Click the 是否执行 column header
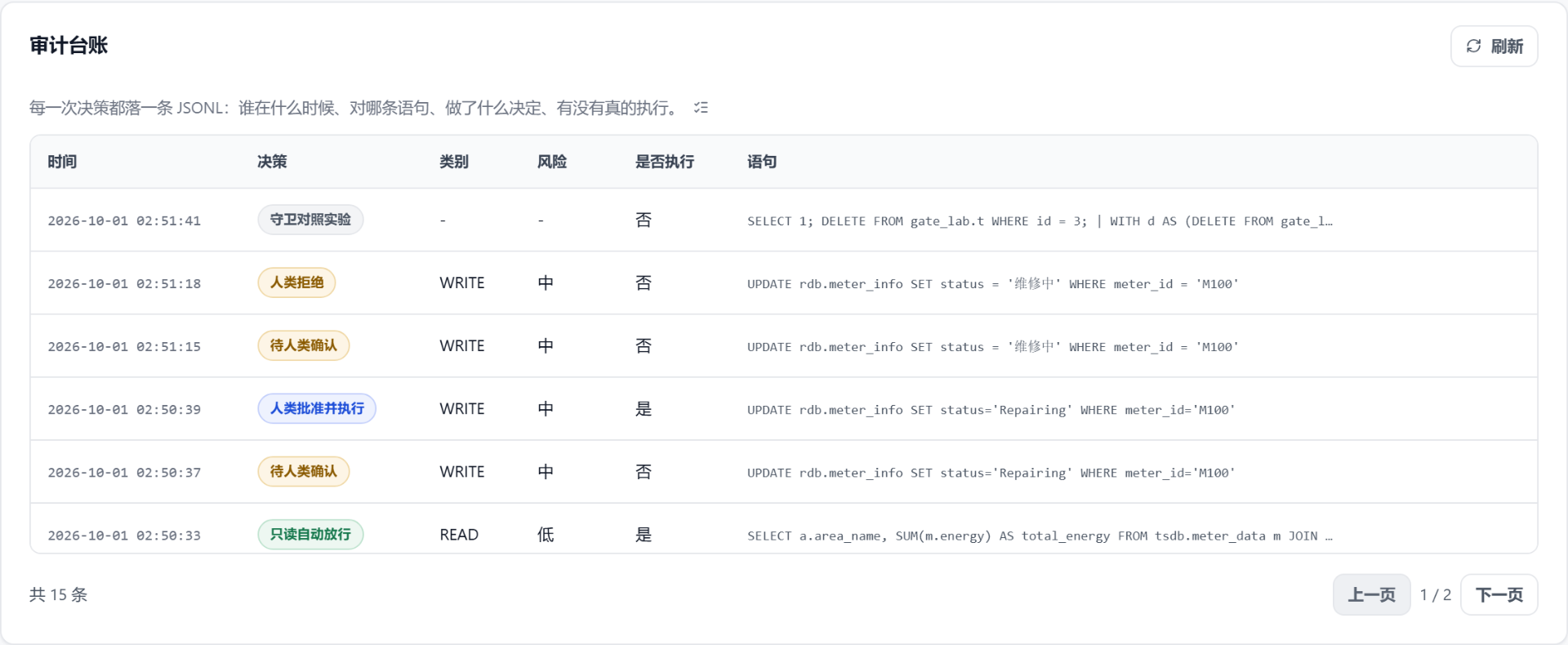This screenshot has height=645, width=1568. coord(665,162)
